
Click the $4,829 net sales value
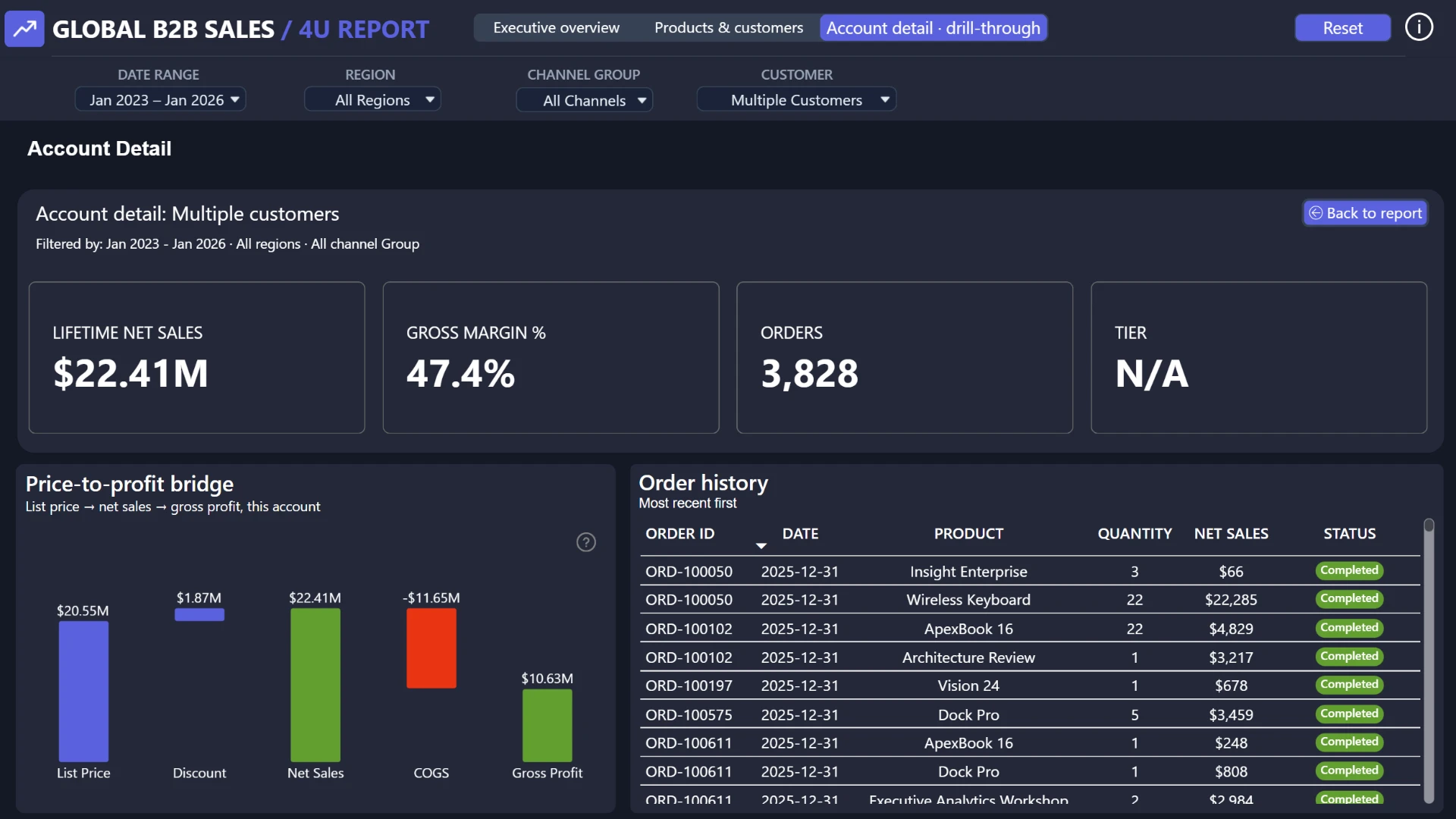click(1231, 629)
